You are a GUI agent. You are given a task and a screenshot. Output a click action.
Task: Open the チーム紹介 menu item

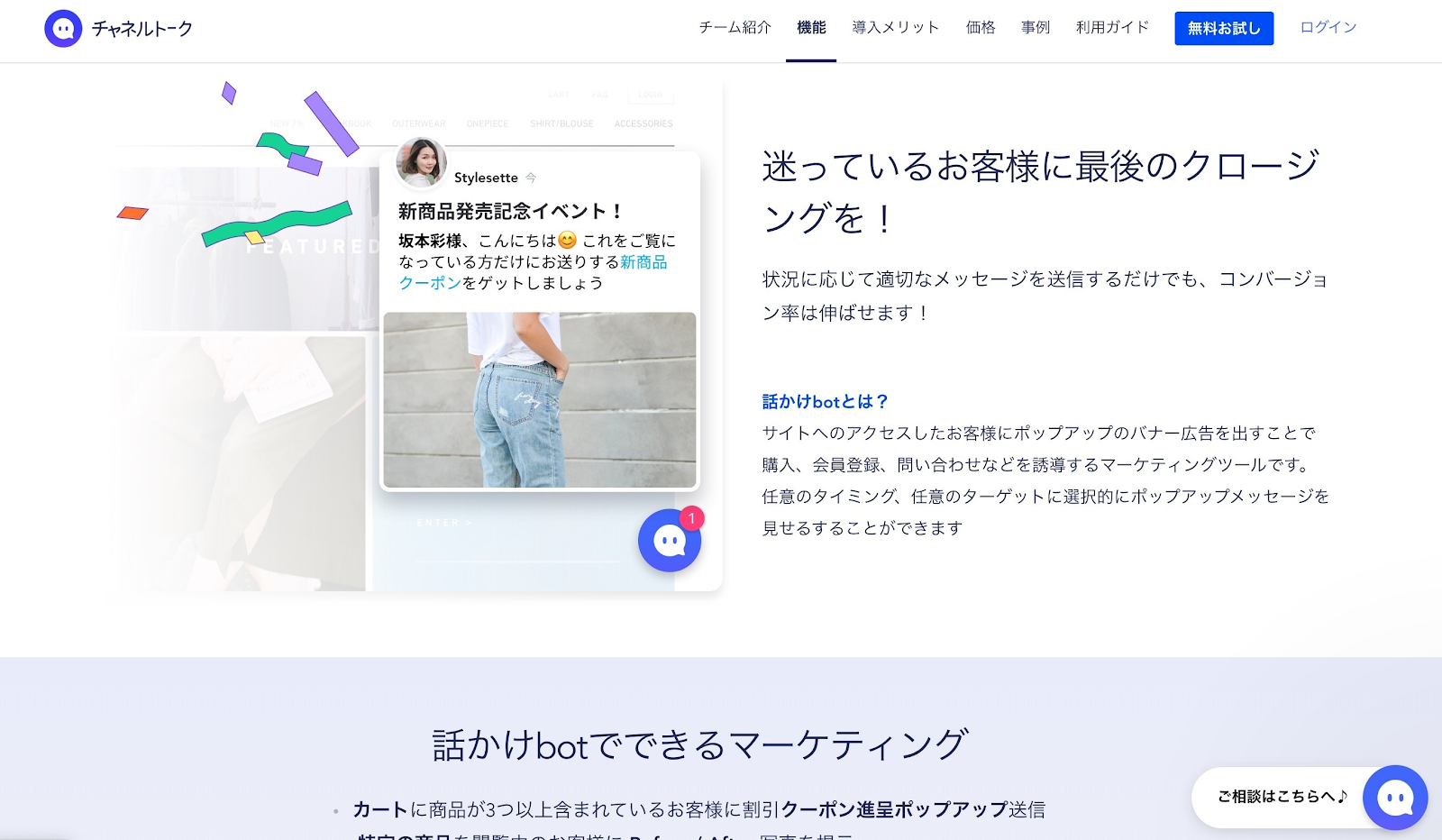pyautogui.click(x=735, y=28)
